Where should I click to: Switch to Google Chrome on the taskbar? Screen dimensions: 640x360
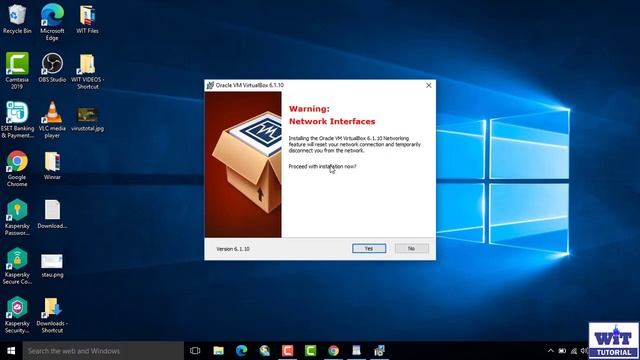point(333,351)
